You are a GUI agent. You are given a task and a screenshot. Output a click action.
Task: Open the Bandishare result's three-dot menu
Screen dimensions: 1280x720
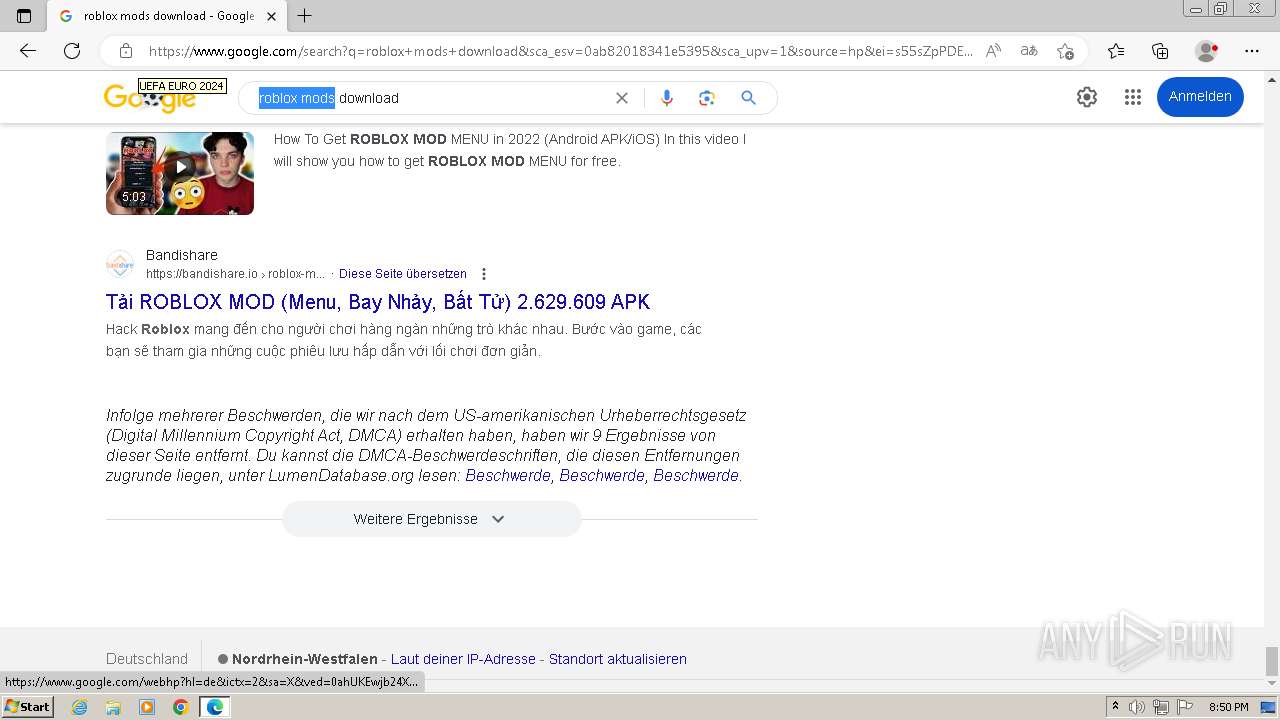click(484, 274)
